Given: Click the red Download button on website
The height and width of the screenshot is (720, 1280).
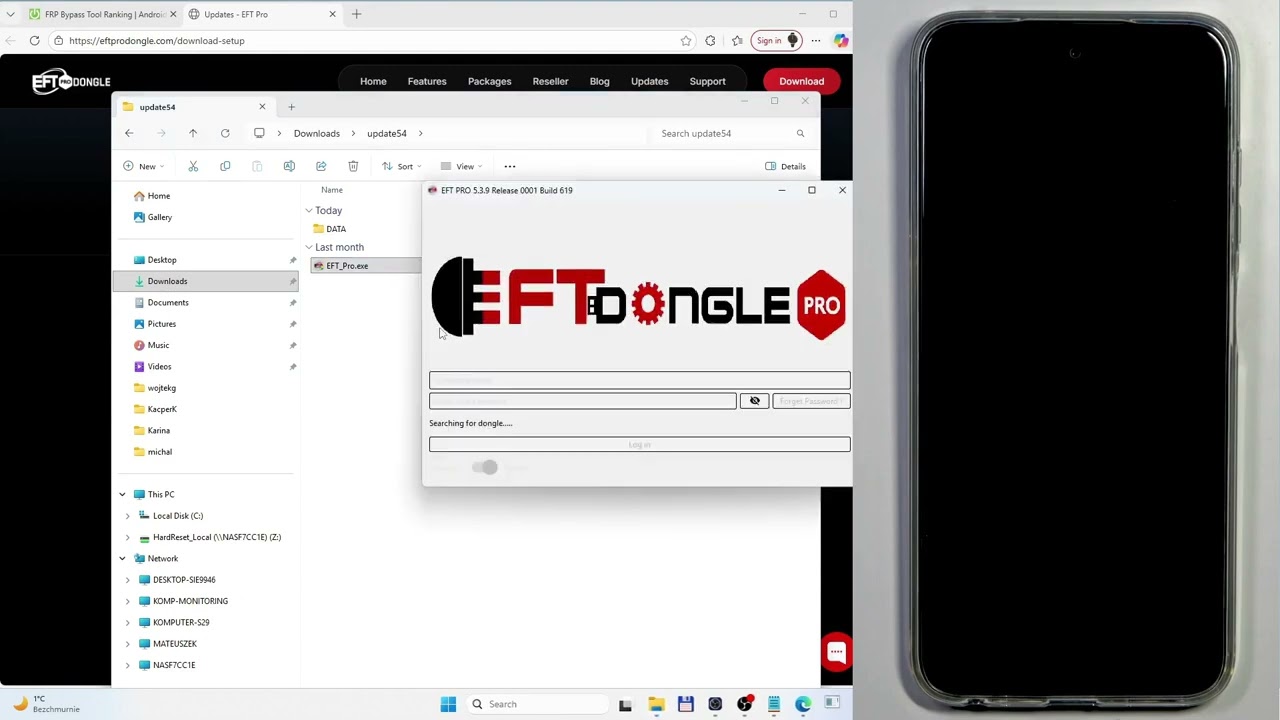Looking at the screenshot, I should click(801, 81).
